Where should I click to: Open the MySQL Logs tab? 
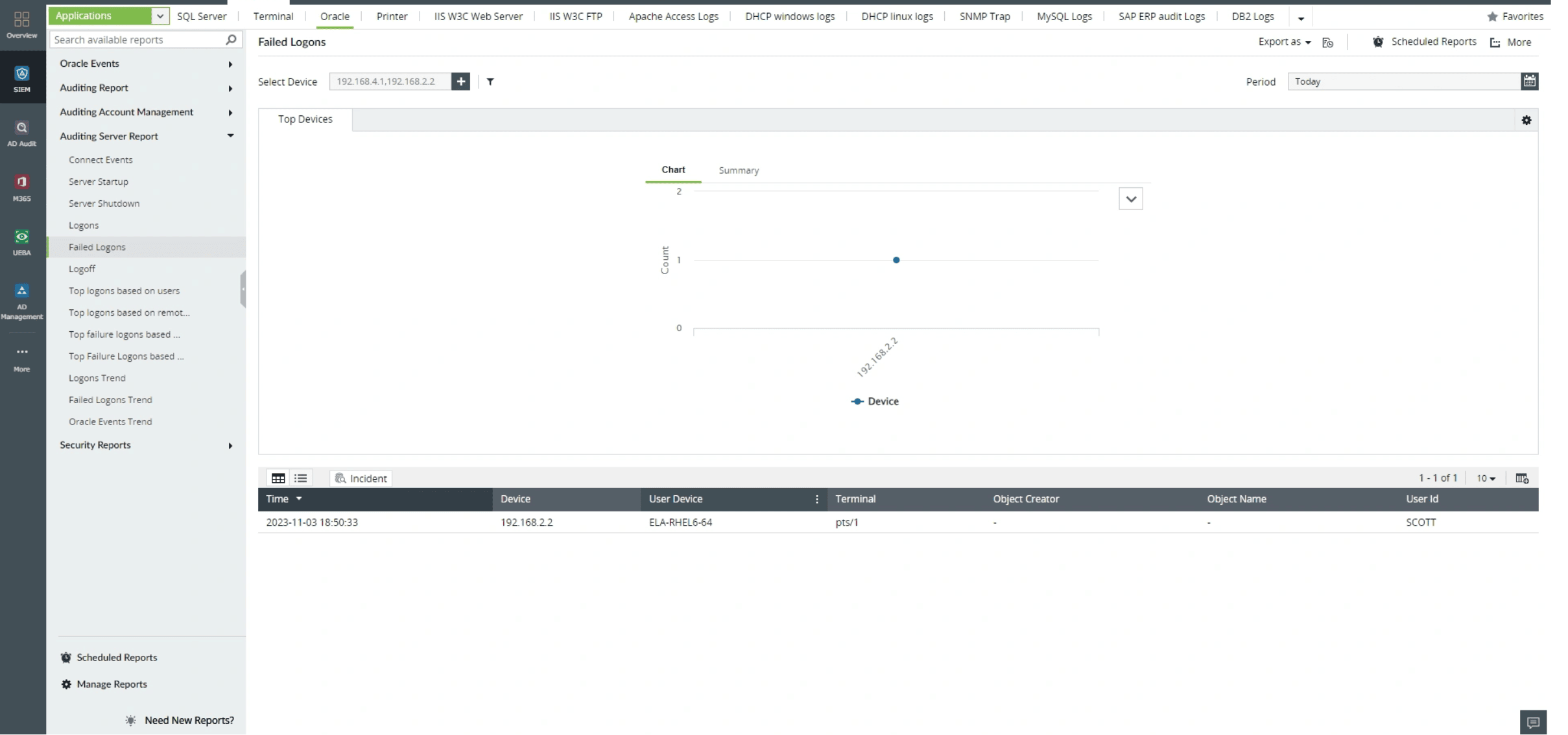pyautogui.click(x=1063, y=17)
